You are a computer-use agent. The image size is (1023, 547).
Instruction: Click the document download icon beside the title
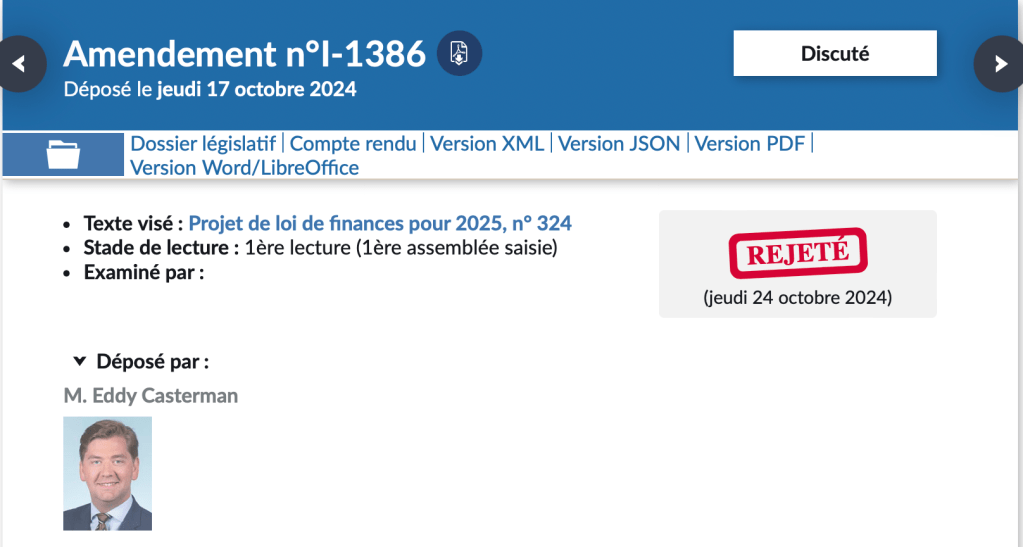pyautogui.click(x=459, y=53)
